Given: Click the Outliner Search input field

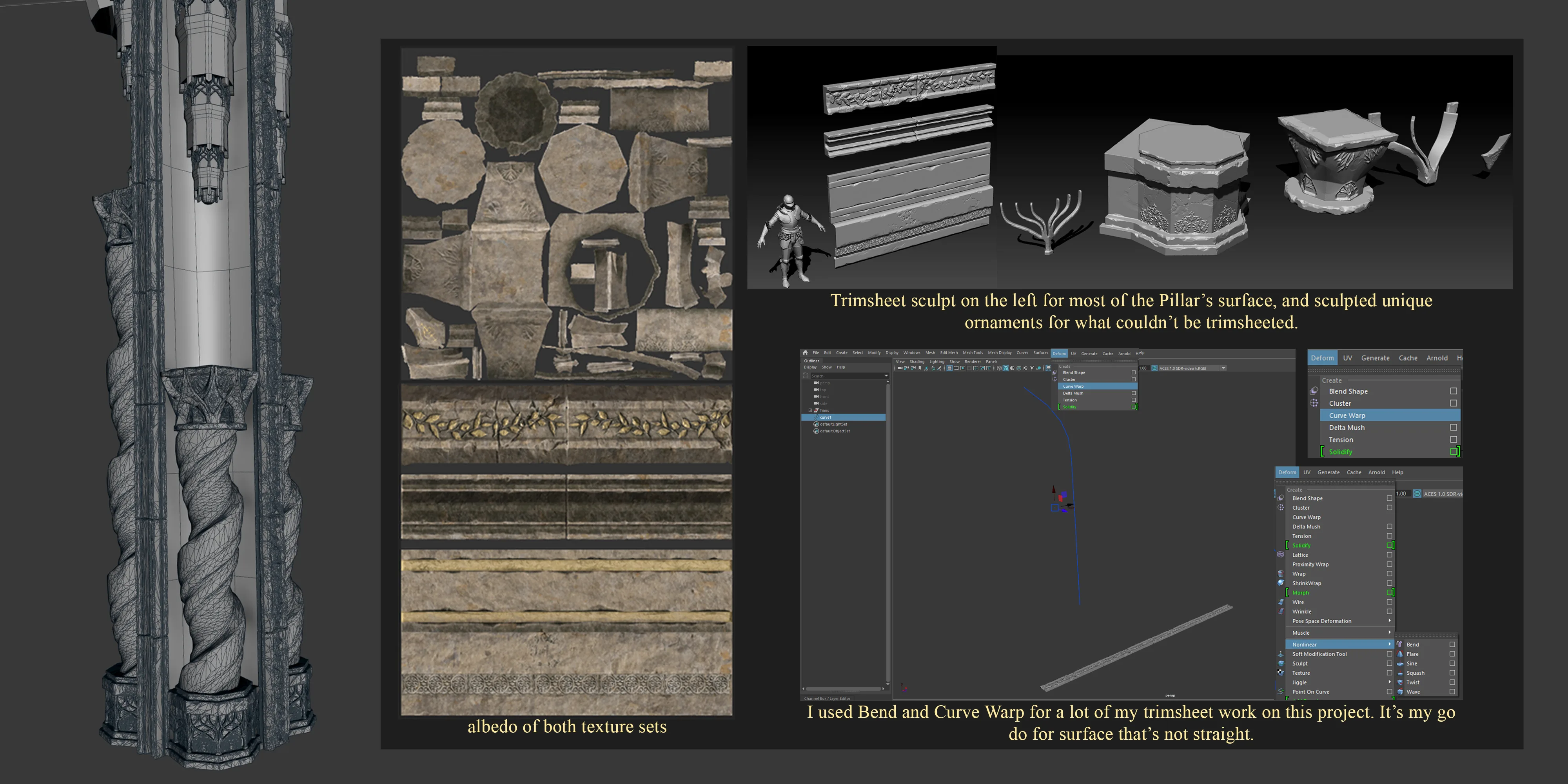Looking at the screenshot, I should (x=846, y=376).
